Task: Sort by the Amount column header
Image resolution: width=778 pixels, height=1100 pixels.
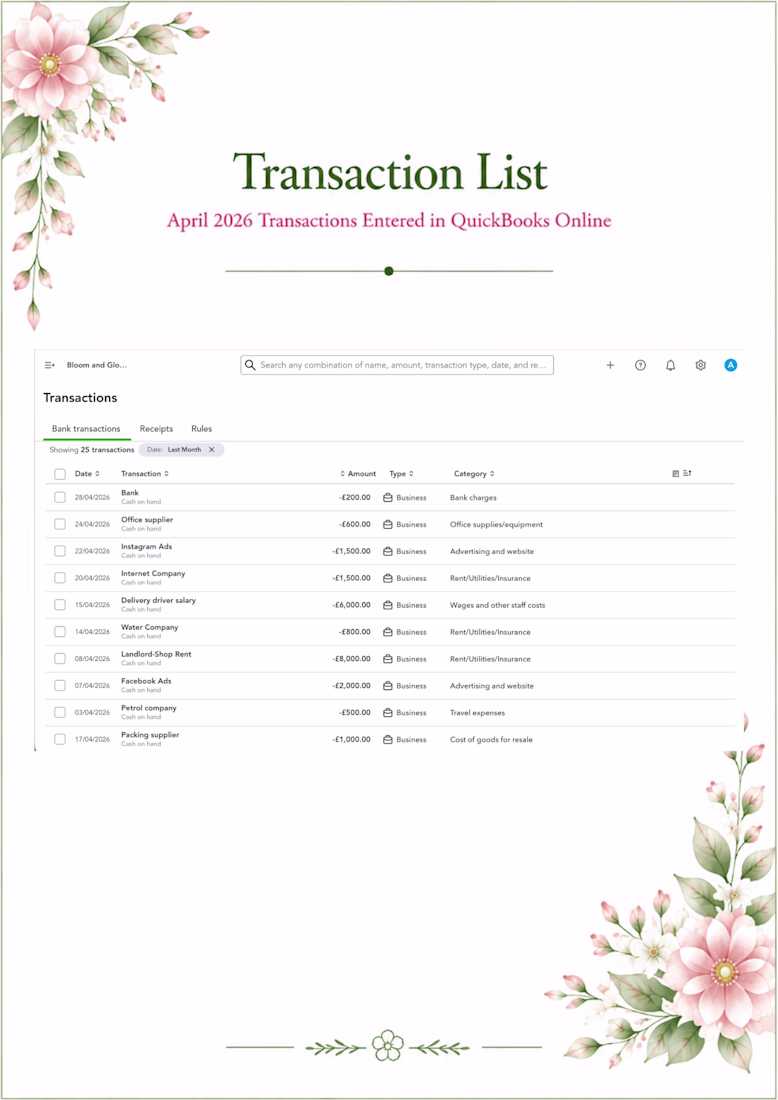Action: click(x=358, y=474)
